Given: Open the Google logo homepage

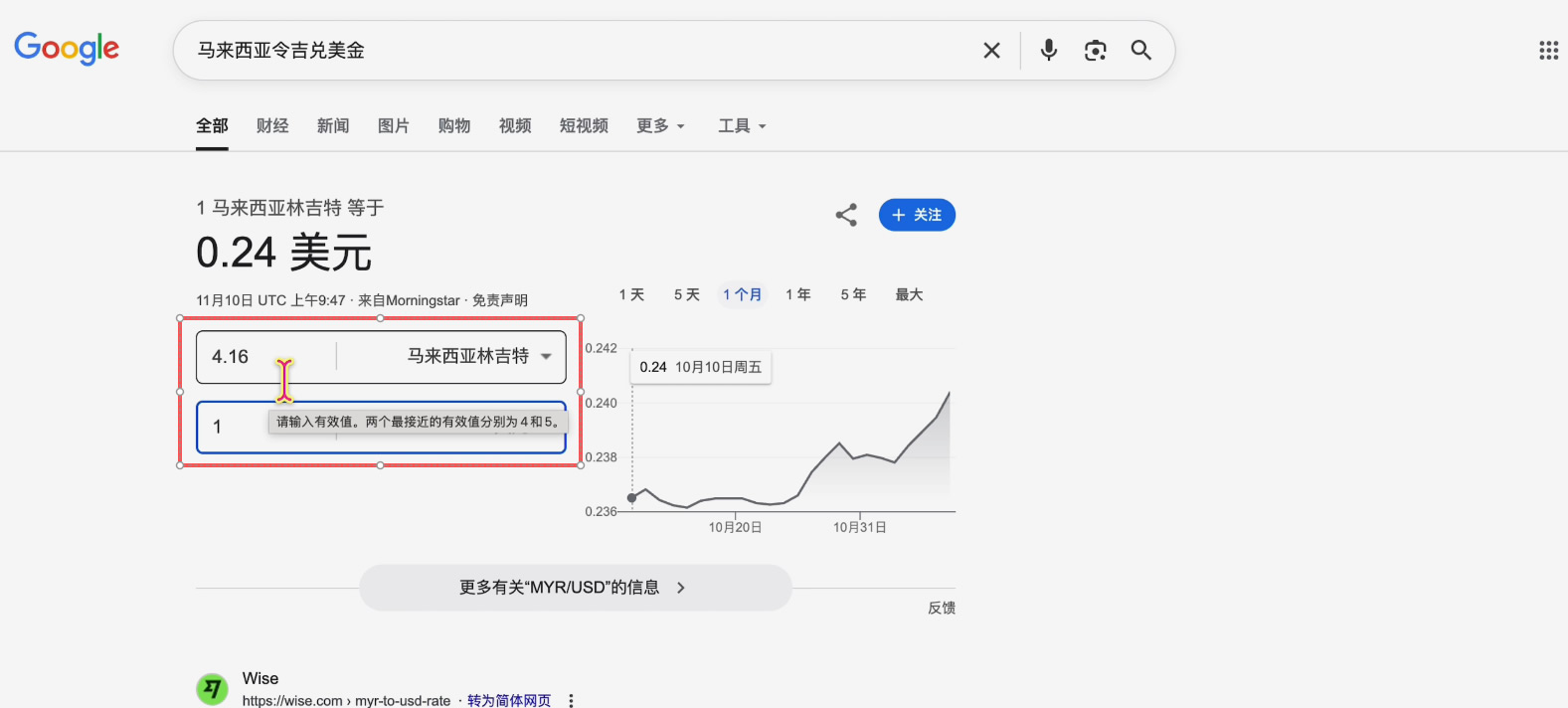Looking at the screenshot, I should (x=67, y=48).
